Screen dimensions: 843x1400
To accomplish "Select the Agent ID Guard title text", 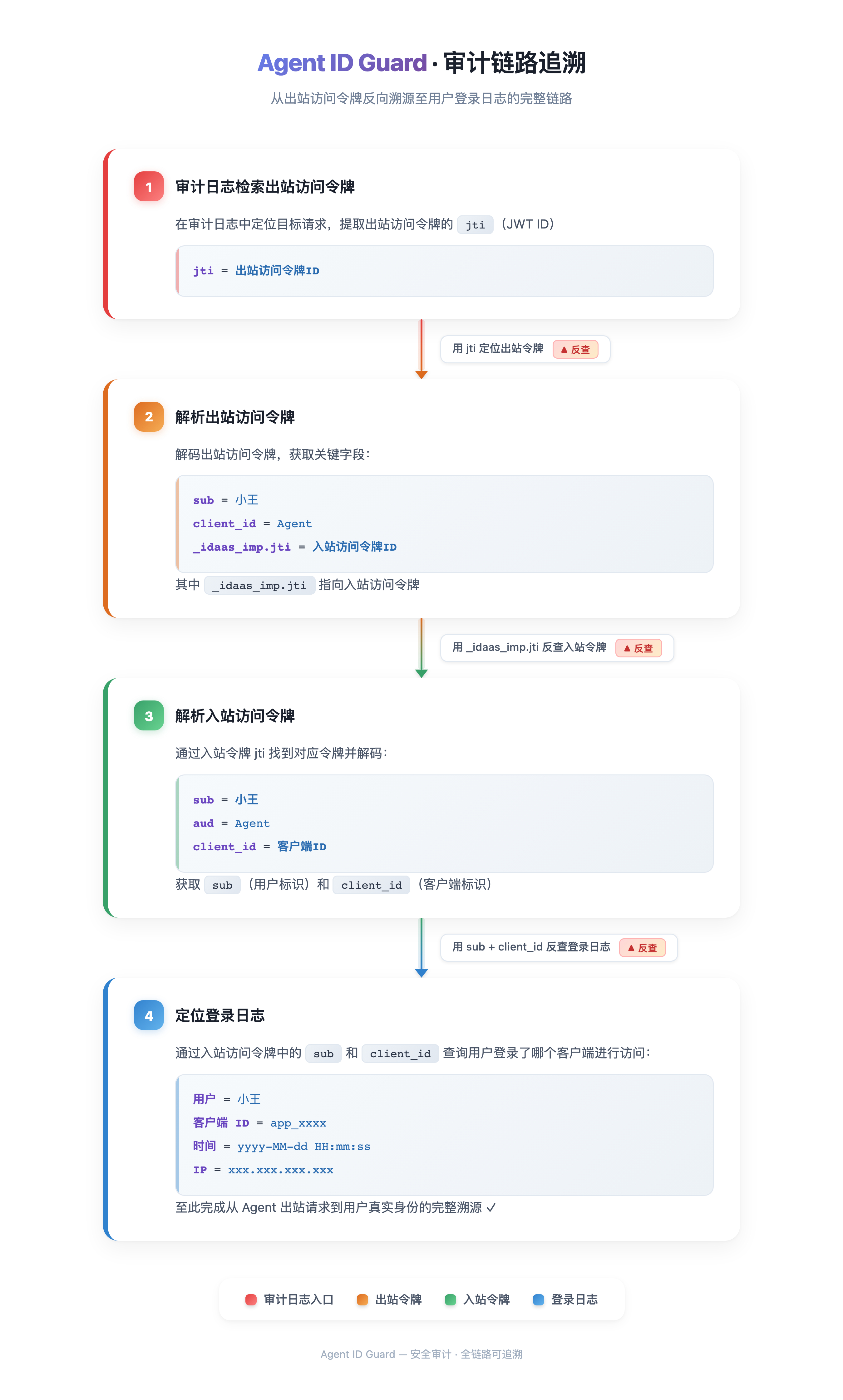I will click(x=342, y=62).
